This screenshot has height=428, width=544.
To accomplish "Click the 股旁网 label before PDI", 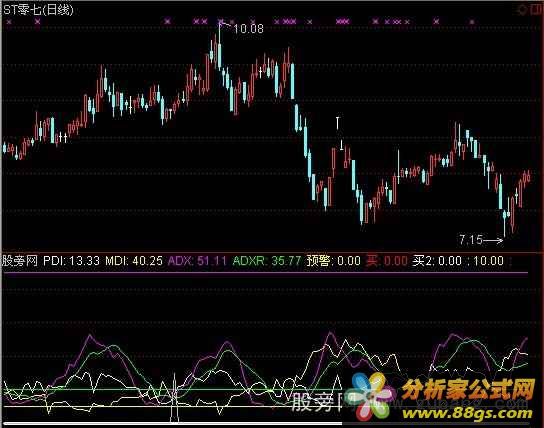I will (20, 260).
